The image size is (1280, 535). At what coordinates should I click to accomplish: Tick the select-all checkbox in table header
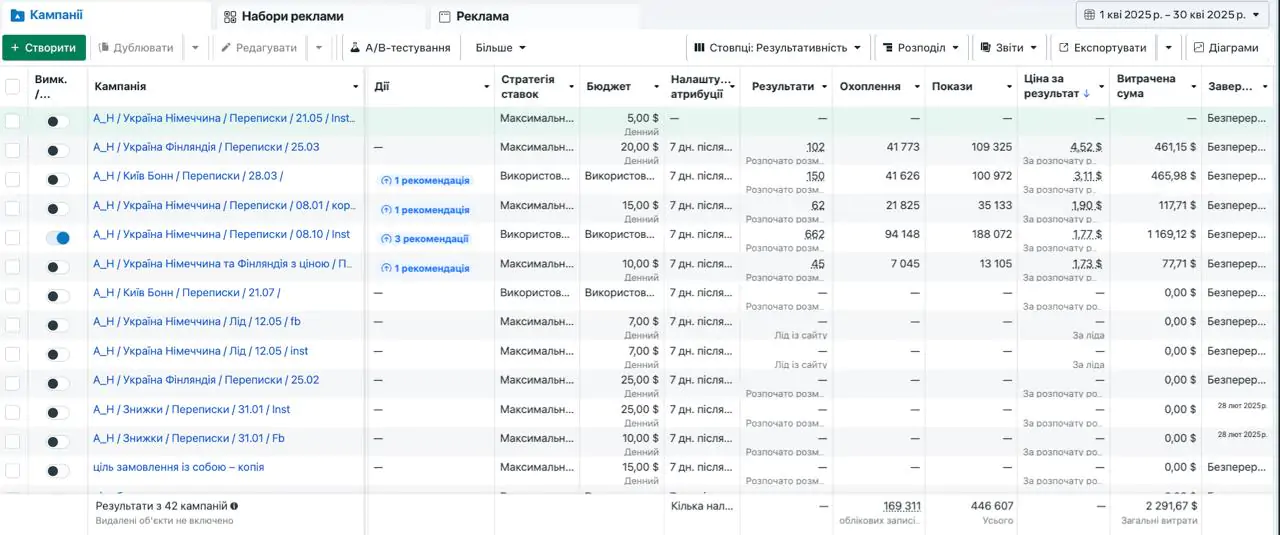click(x=13, y=87)
